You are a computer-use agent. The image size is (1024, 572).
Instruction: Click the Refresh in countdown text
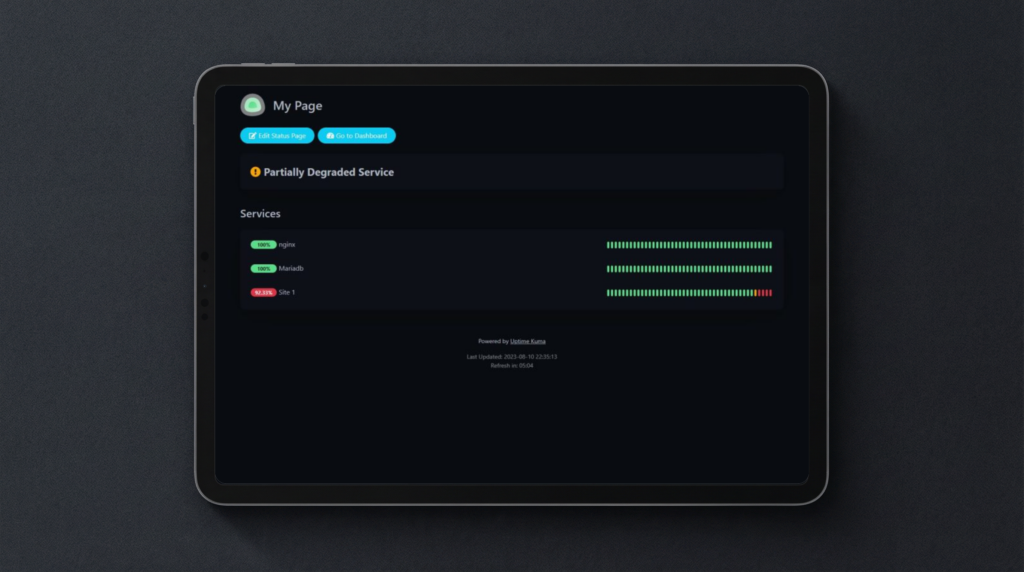(512, 366)
